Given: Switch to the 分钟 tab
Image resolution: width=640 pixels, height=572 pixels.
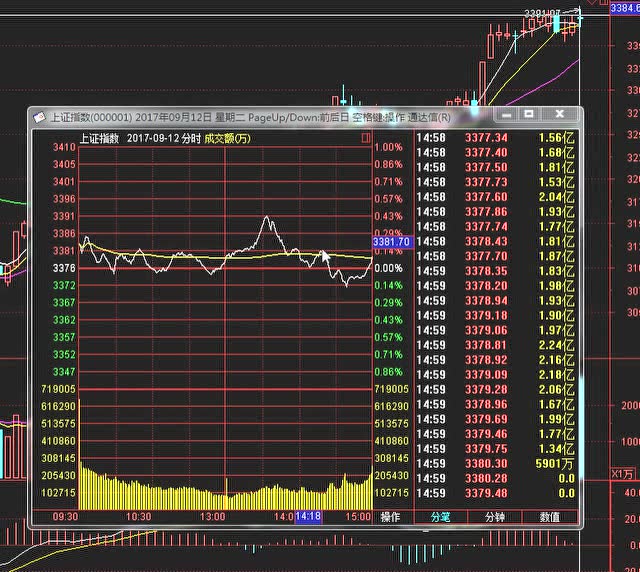Looking at the screenshot, I should point(495,517).
